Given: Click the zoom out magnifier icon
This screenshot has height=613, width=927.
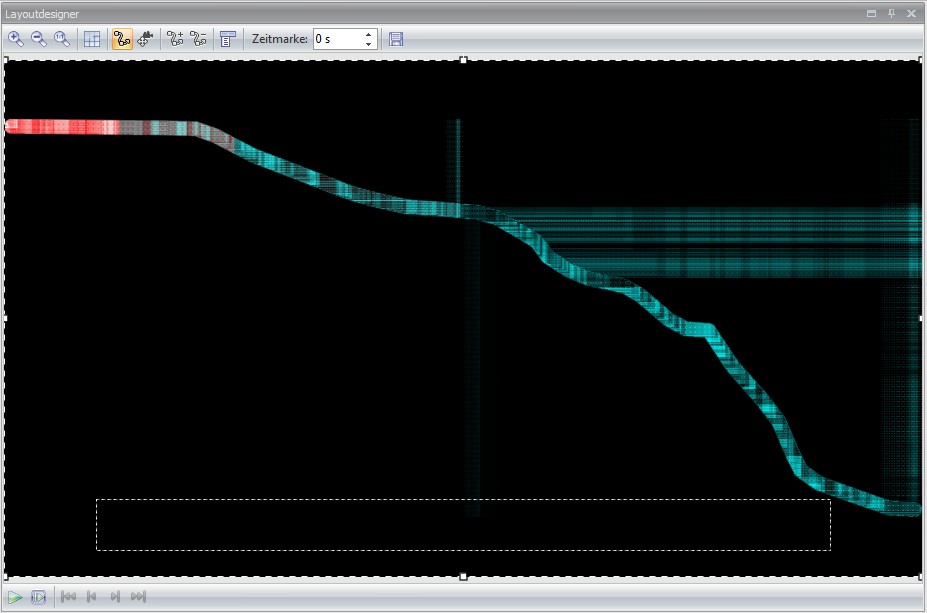Looking at the screenshot, I should (x=39, y=39).
